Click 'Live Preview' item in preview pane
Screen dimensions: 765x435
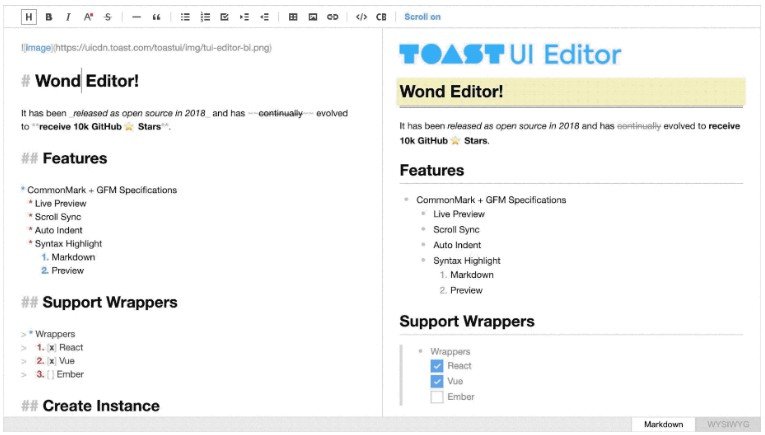[459, 214]
